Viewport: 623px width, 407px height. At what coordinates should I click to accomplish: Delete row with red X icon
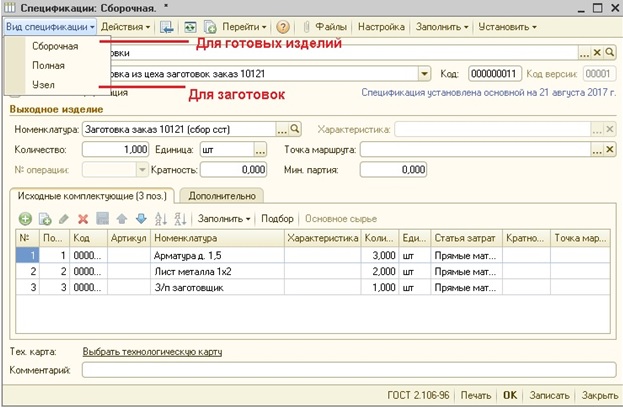tap(83, 219)
